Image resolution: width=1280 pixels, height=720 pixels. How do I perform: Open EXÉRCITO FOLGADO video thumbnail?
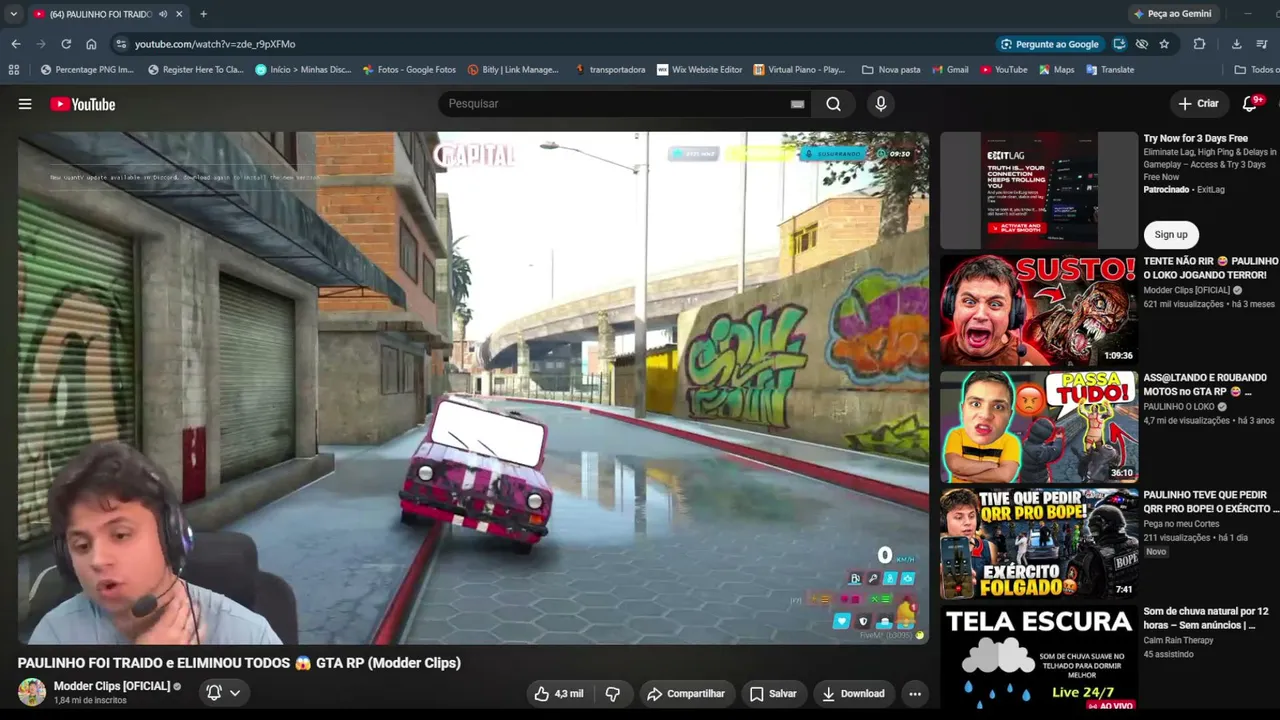tap(1039, 544)
